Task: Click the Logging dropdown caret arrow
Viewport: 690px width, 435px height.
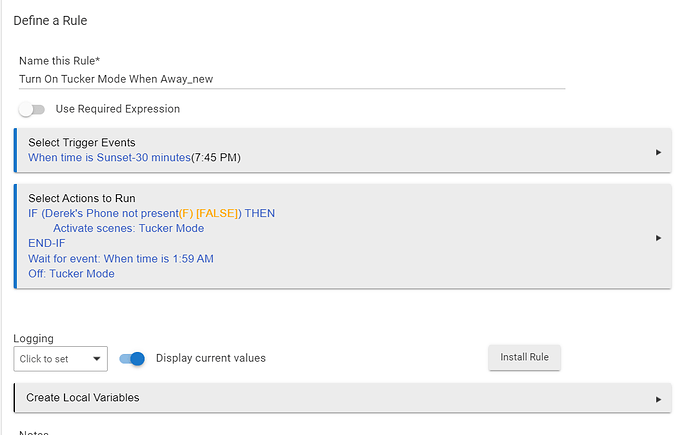Action: click(97, 359)
